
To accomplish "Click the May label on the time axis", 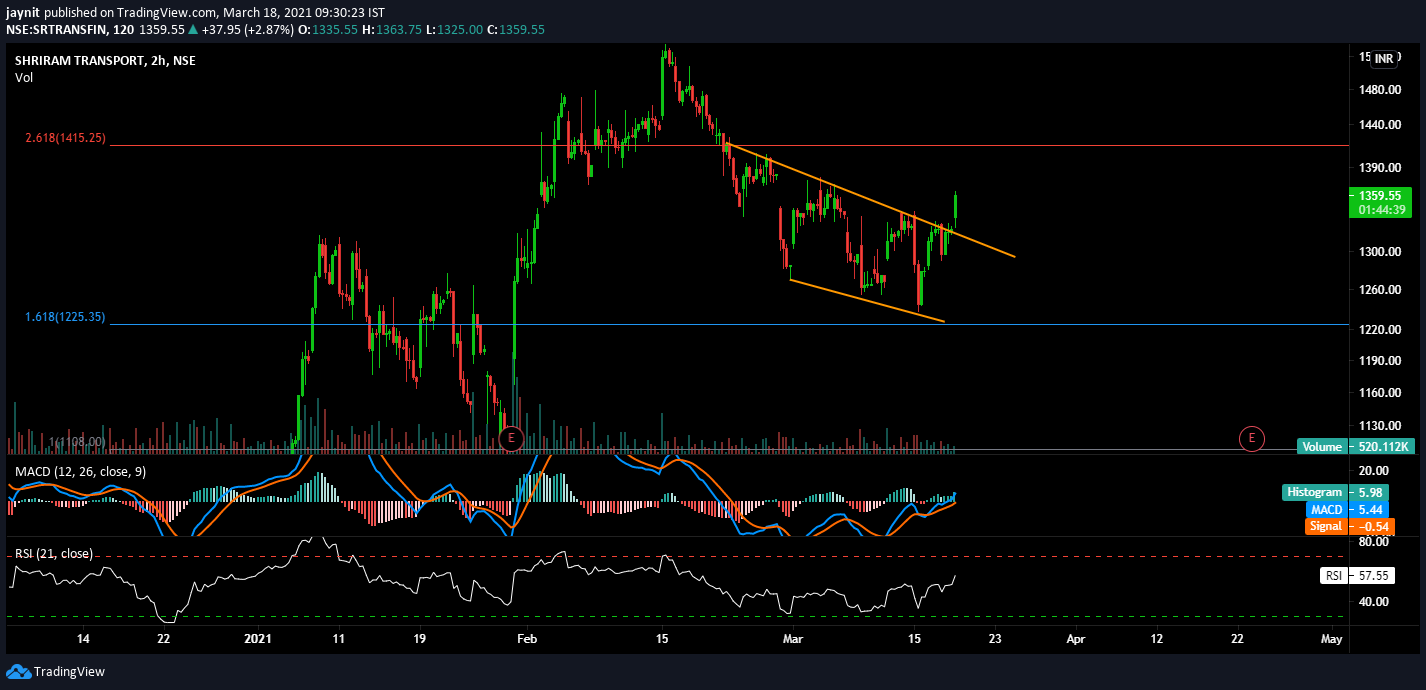I will coord(1331,638).
